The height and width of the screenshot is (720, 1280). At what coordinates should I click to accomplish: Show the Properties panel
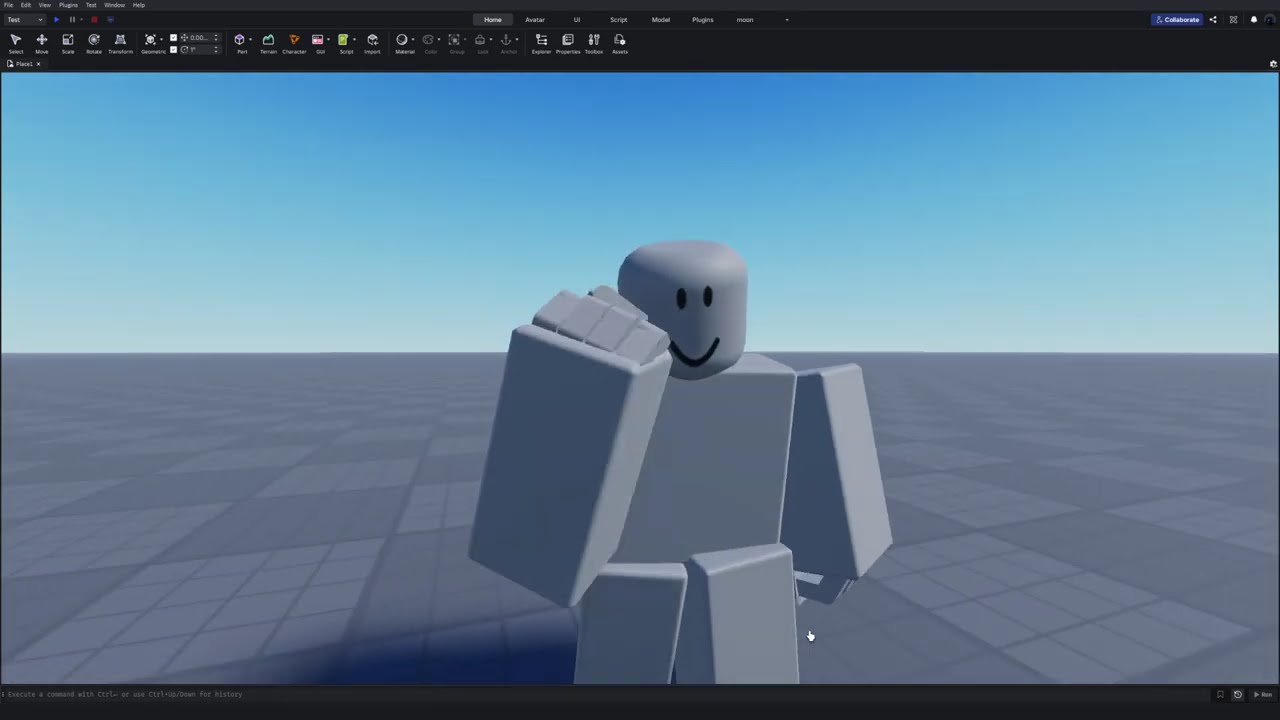(x=567, y=43)
